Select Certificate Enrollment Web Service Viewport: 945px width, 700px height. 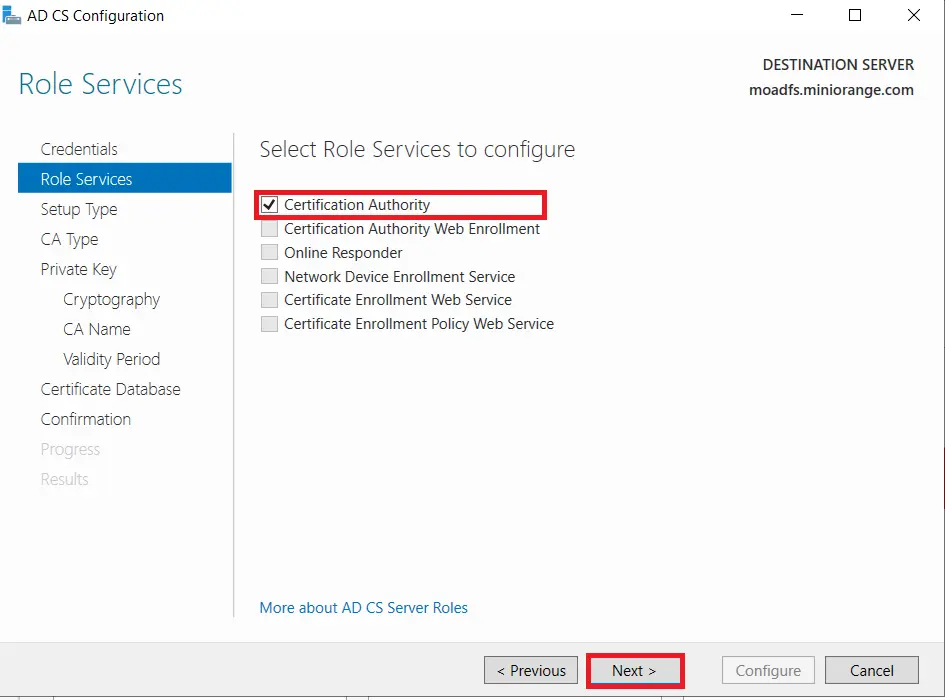coord(268,300)
